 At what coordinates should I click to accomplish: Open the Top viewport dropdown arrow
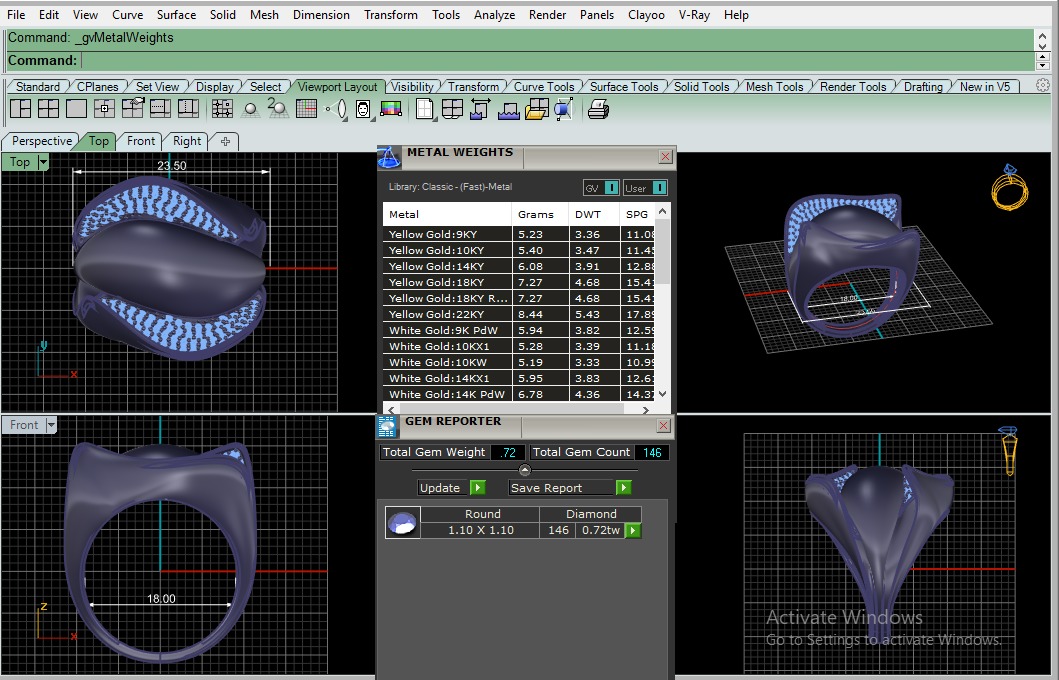click(x=43, y=162)
